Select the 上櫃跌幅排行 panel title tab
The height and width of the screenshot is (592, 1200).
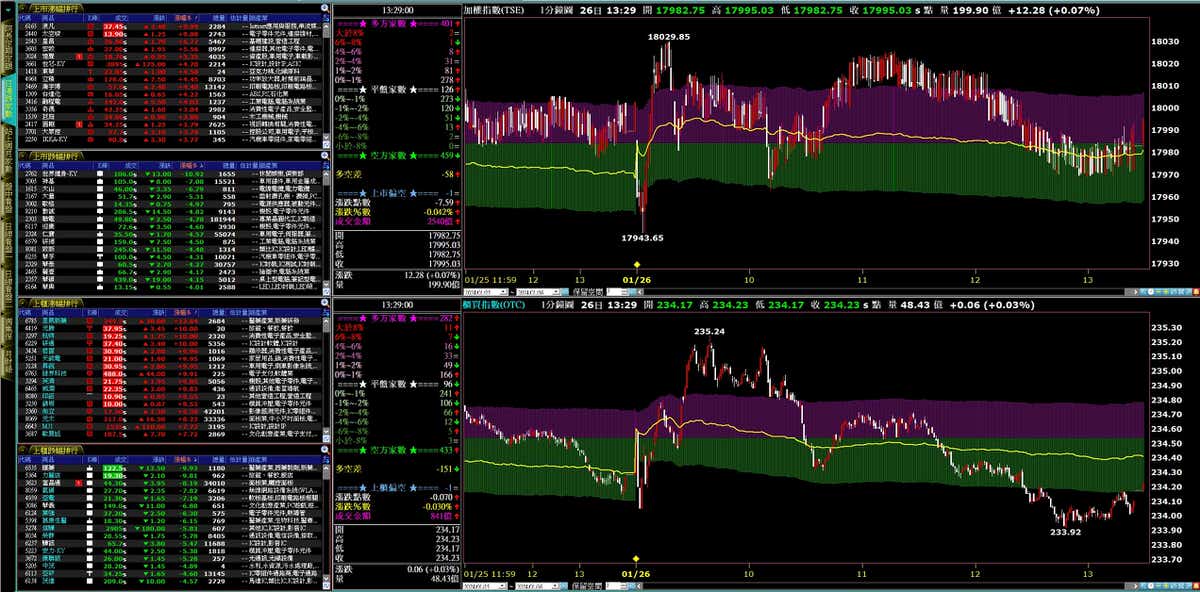point(58,451)
